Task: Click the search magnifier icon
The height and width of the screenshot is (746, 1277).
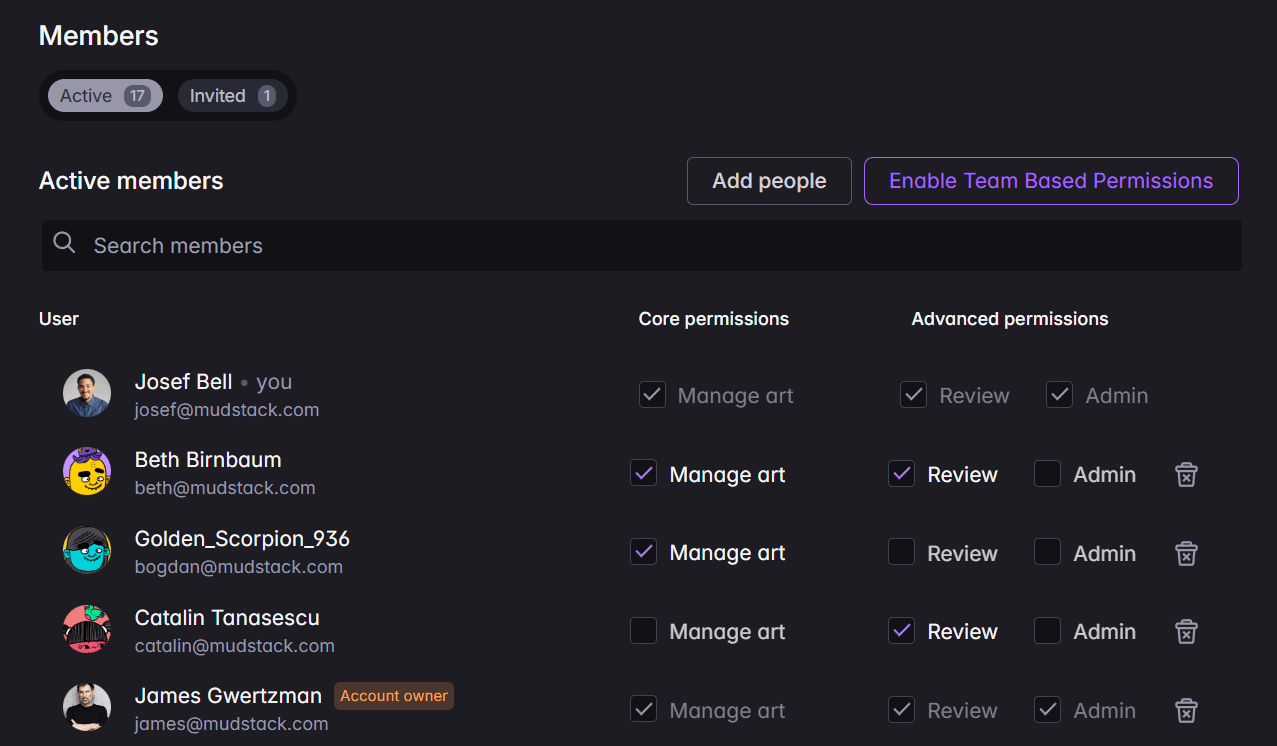Action: (x=64, y=242)
